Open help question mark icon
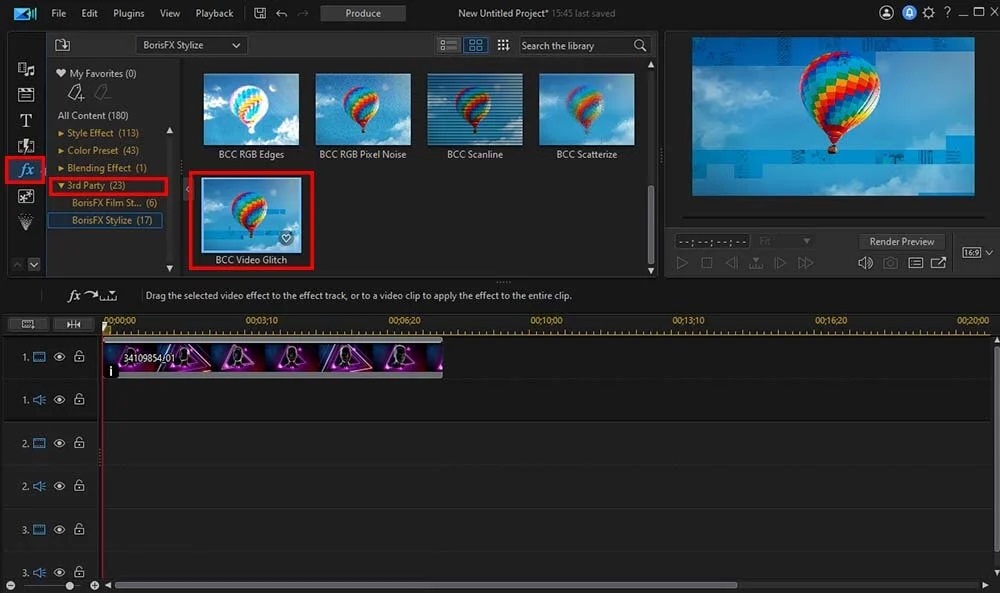The image size is (1000, 593). pyautogui.click(x=948, y=13)
